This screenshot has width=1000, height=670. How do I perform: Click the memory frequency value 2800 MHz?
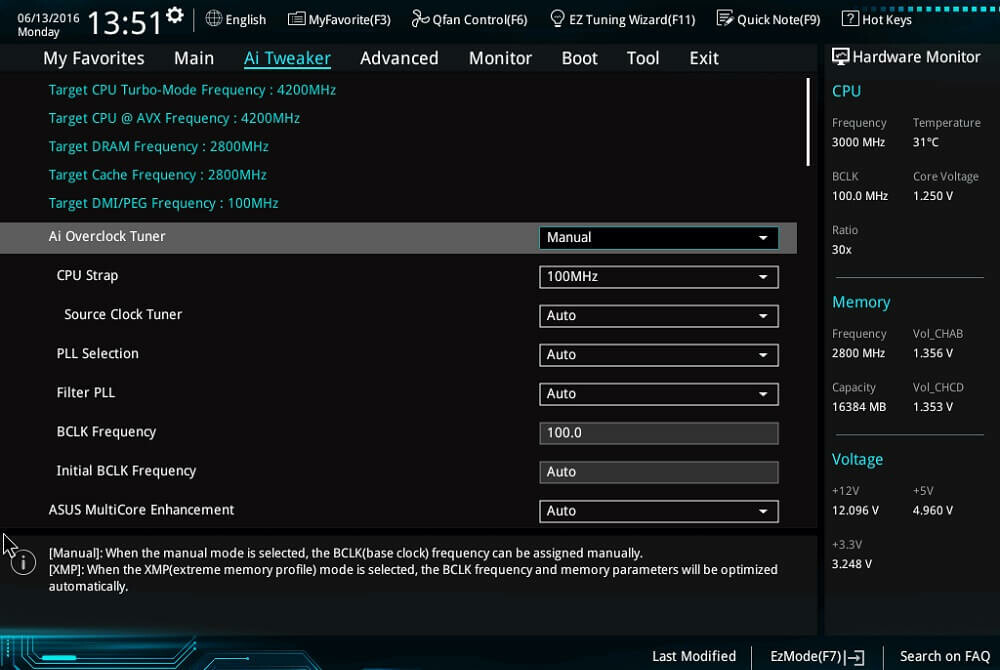point(858,353)
